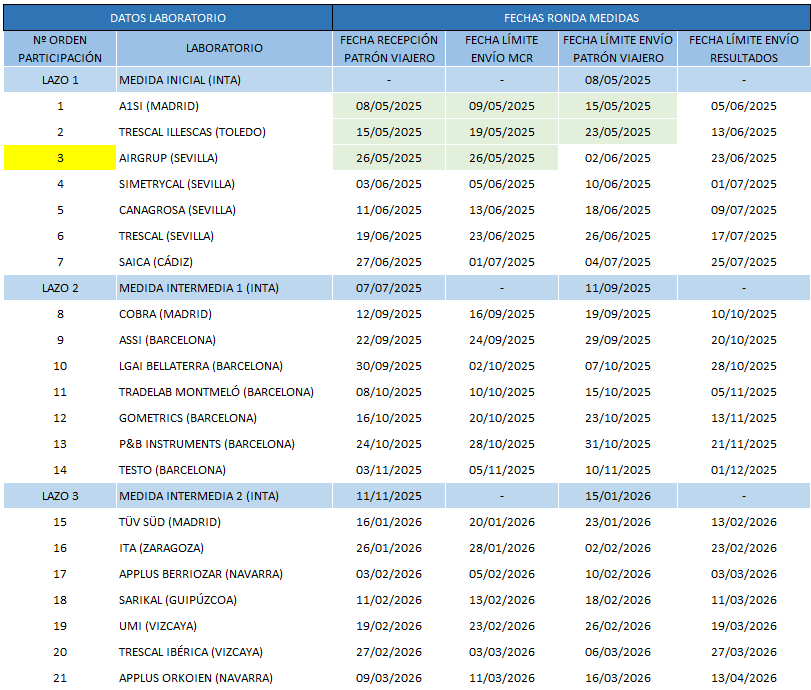Click TÜV SÜD MCR date 20/01/2026
This screenshot has width=811, height=690.
pyautogui.click(x=502, y=522)
